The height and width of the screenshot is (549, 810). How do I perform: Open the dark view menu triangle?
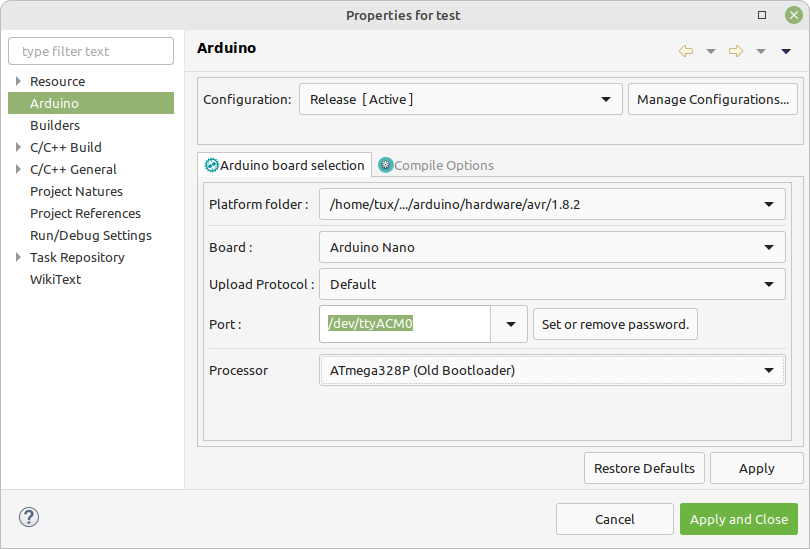click(x=786, y=51)
